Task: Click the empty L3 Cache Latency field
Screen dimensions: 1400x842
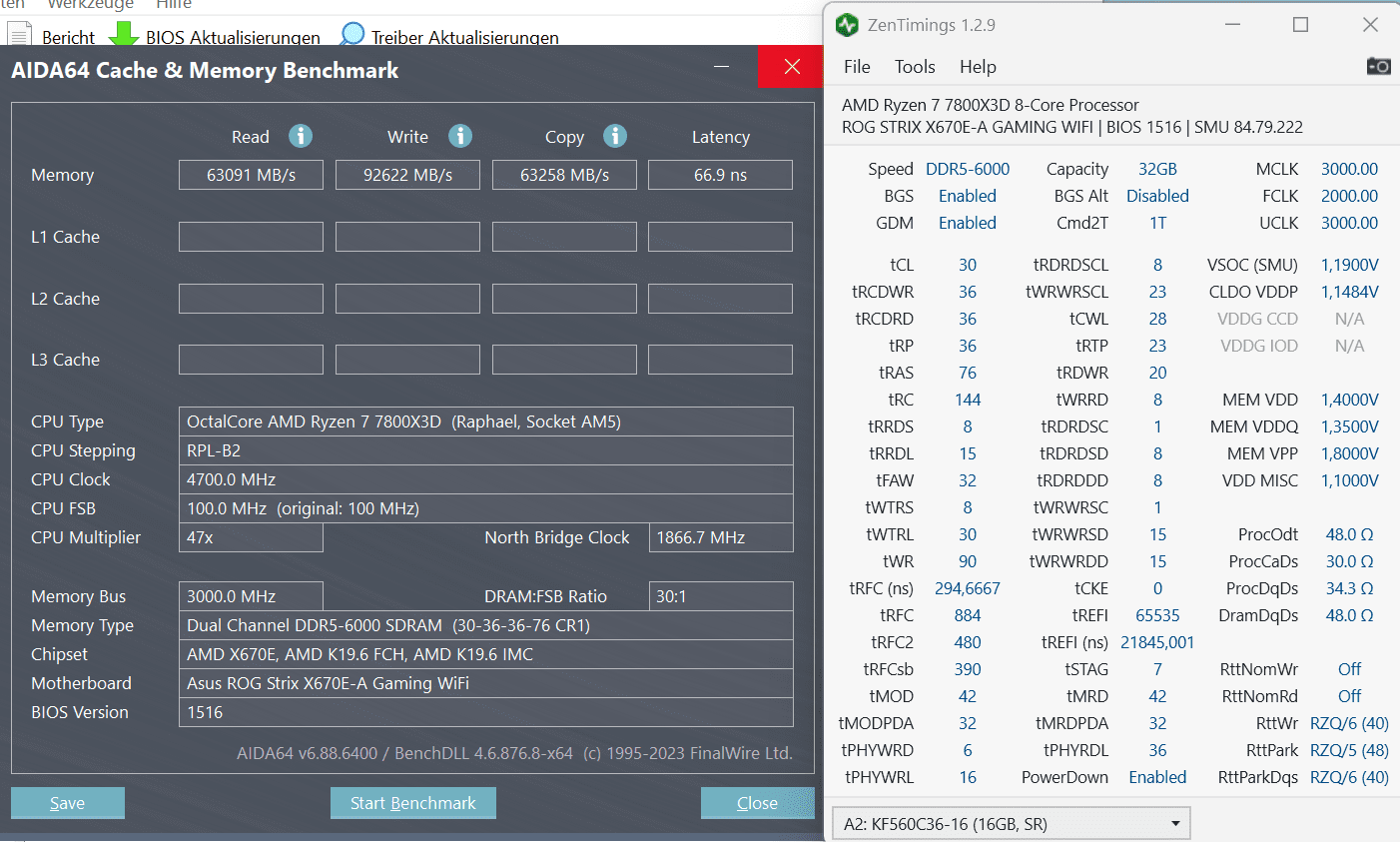Action: [720, 360]
